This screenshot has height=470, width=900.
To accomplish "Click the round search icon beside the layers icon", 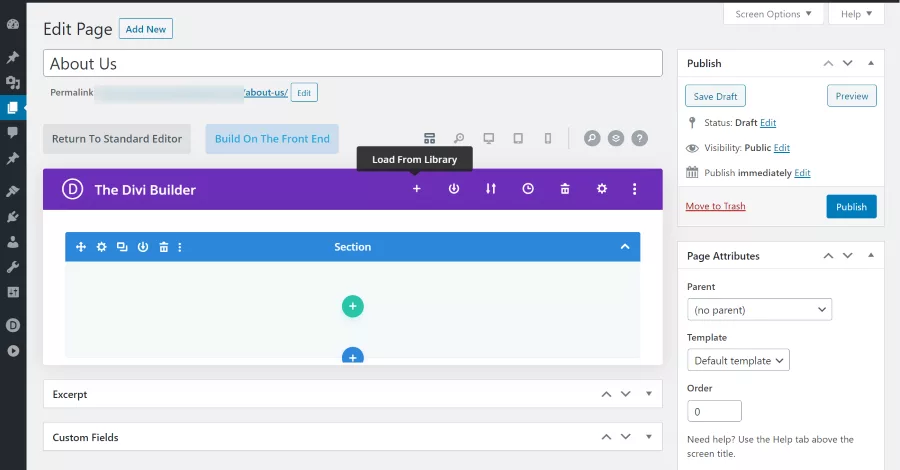I will 592,138.
